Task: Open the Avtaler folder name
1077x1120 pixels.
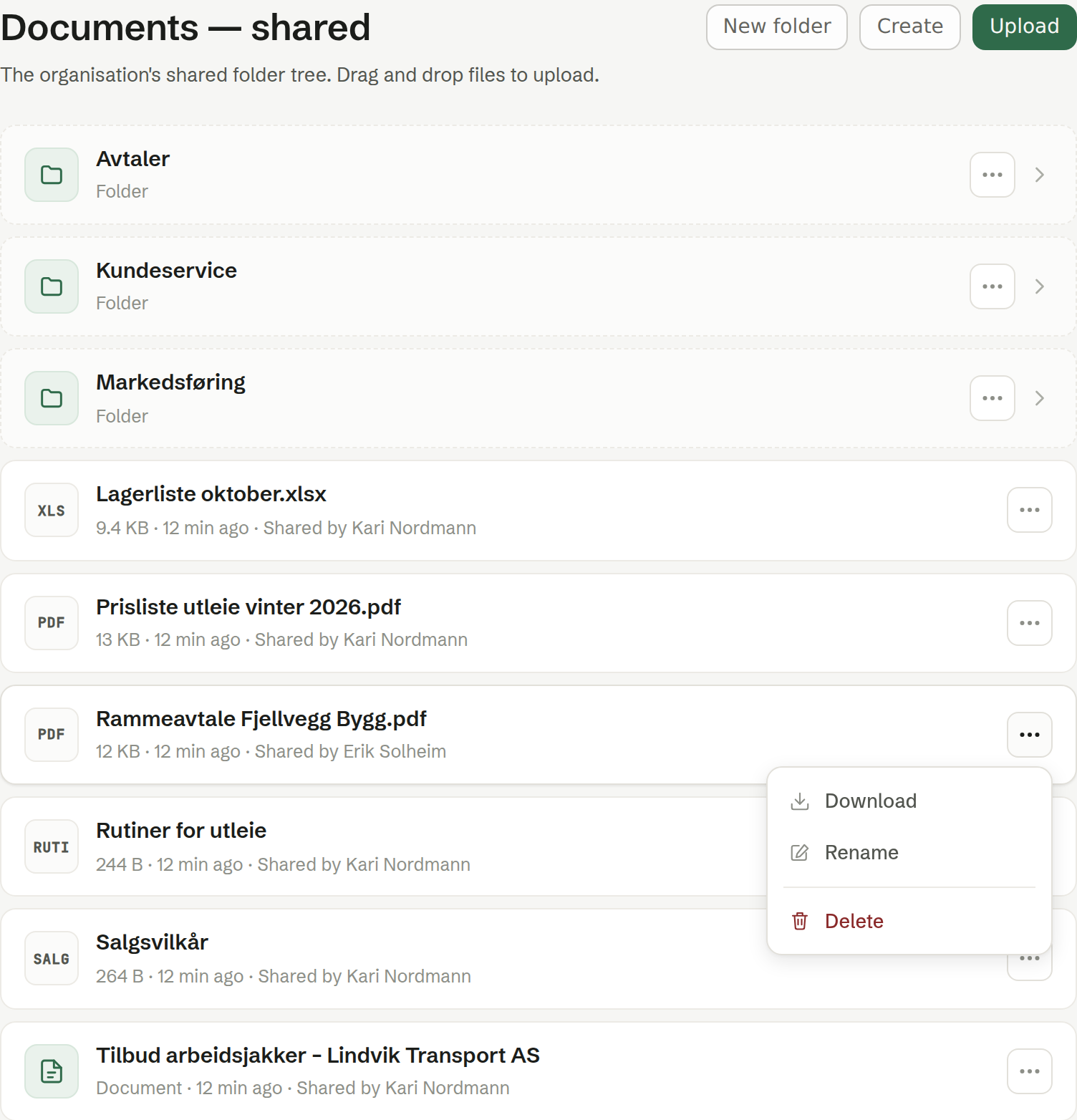Action: [133, 159]
